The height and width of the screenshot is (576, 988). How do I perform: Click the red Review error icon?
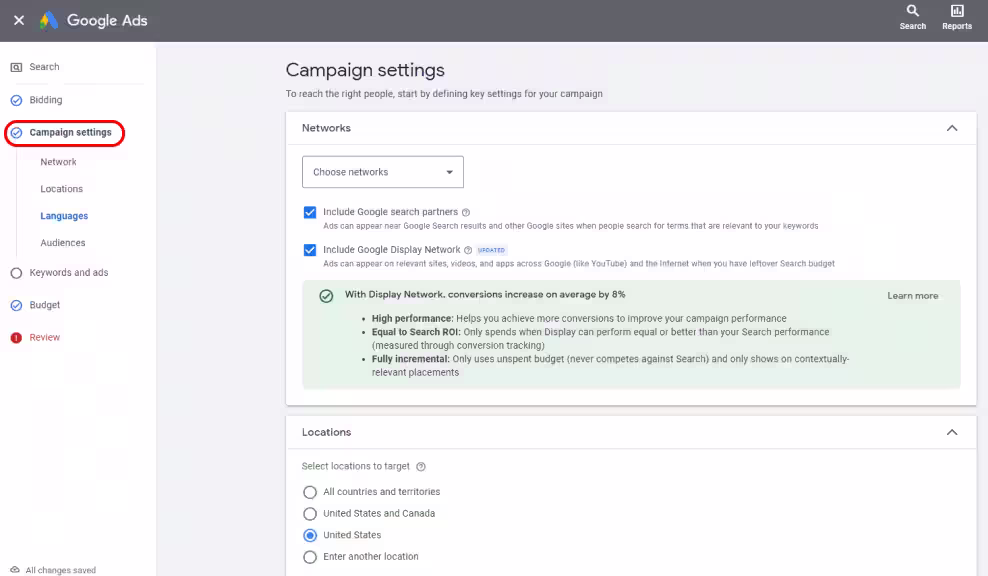16,338
